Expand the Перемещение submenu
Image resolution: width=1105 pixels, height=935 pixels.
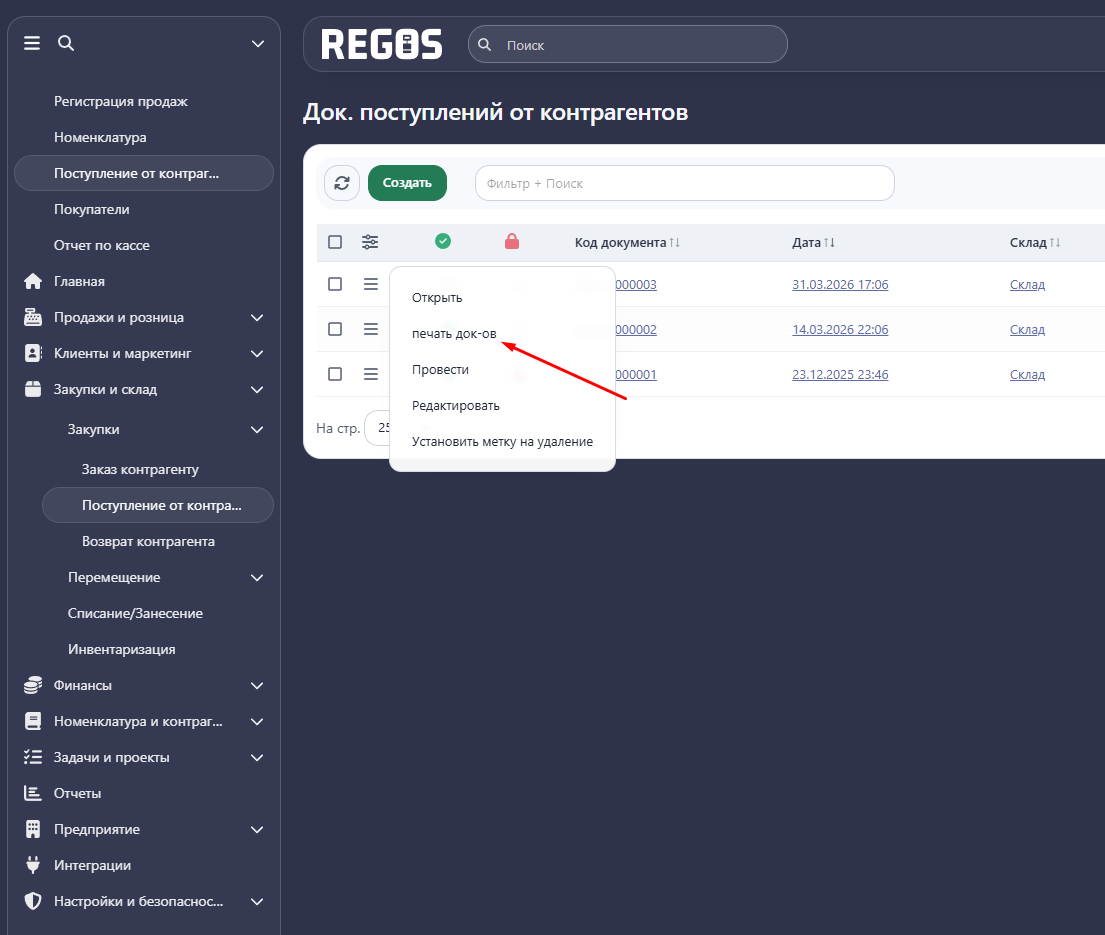[257, 577]
